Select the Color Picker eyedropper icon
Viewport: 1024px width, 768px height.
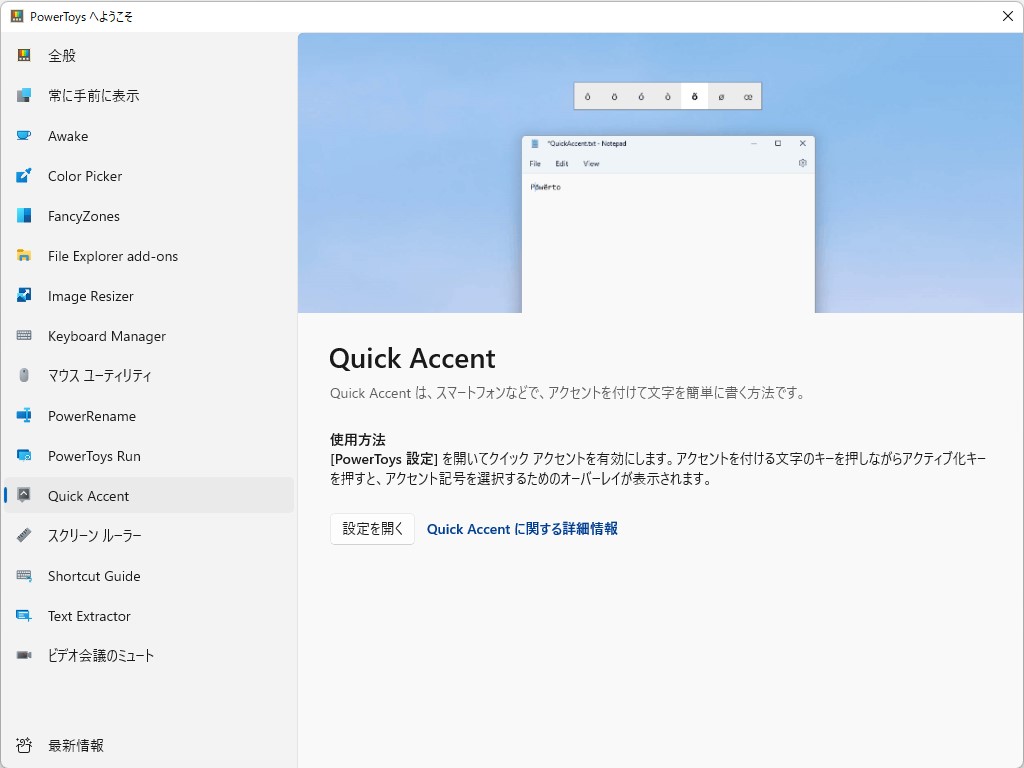(x=26, y=176)
